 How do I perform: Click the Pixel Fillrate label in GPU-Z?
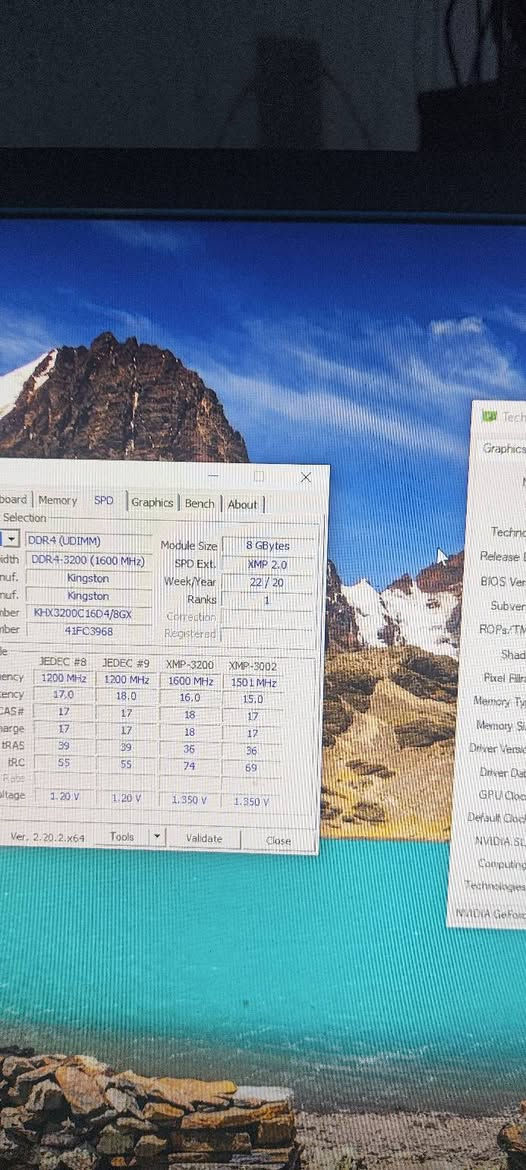click(504, 677)
